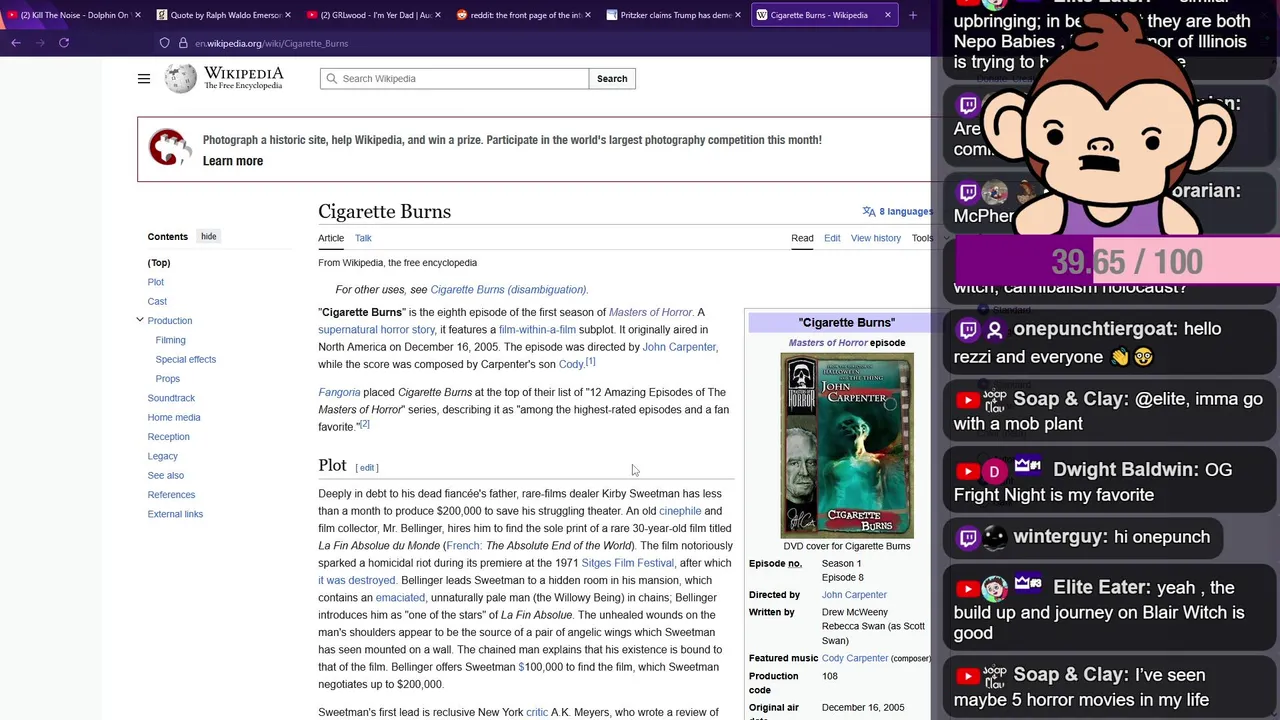Go to Plot in contents sidebar
The image size is (1280, 720).
pos(156,282)
